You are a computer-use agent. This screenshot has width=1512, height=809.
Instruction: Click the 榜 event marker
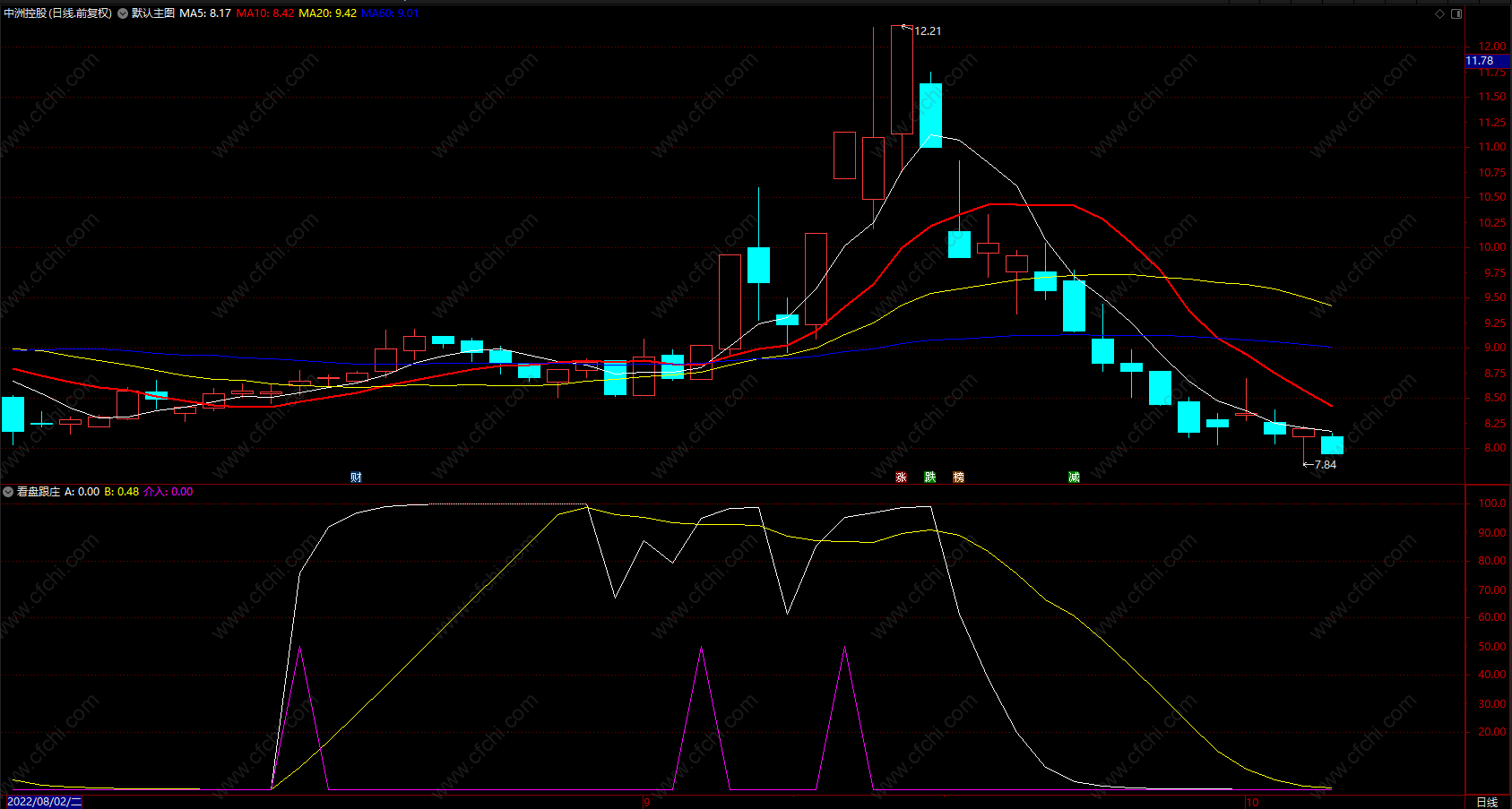[959, 478]
